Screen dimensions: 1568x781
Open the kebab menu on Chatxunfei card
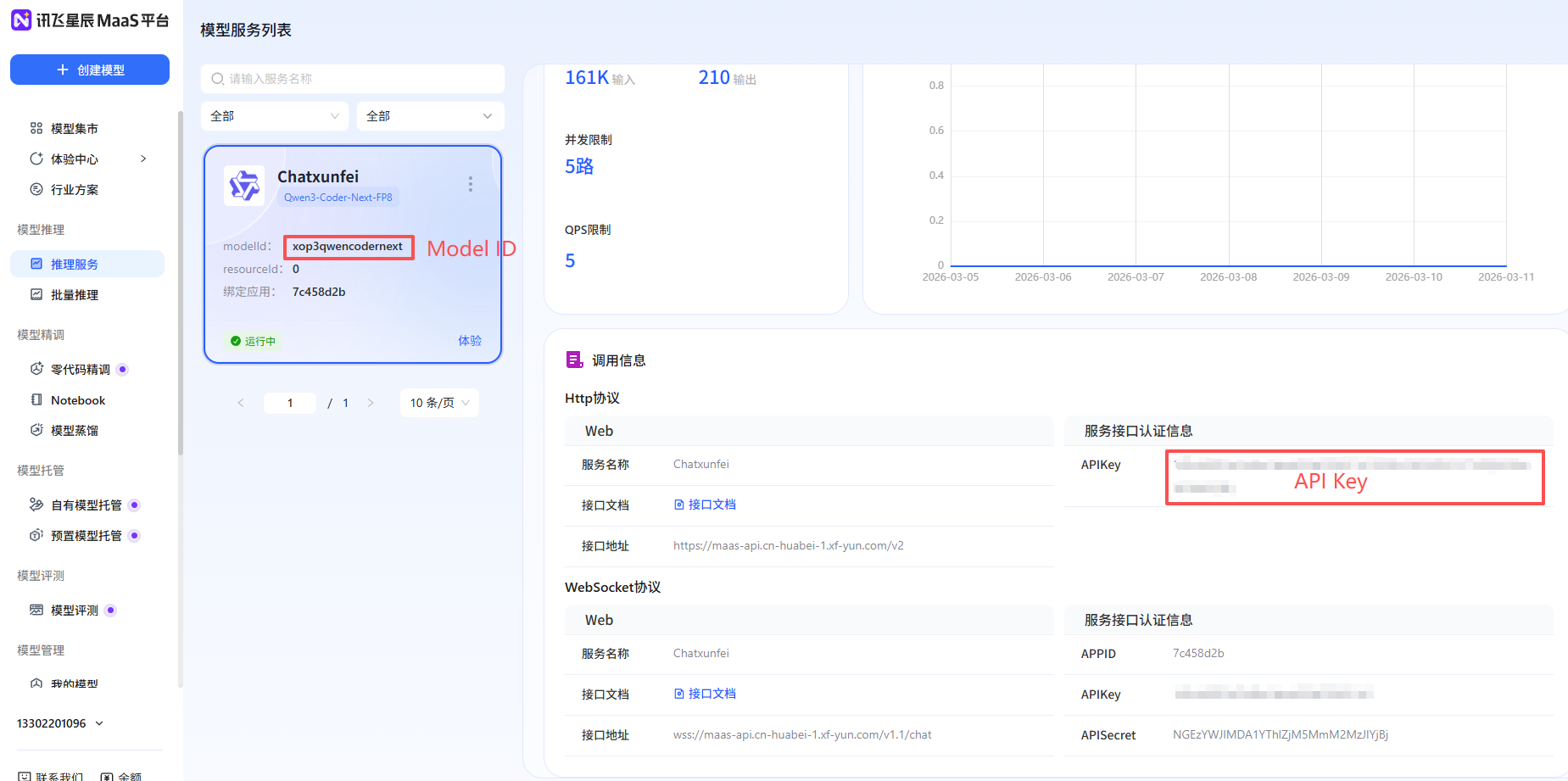click(471, 183)
